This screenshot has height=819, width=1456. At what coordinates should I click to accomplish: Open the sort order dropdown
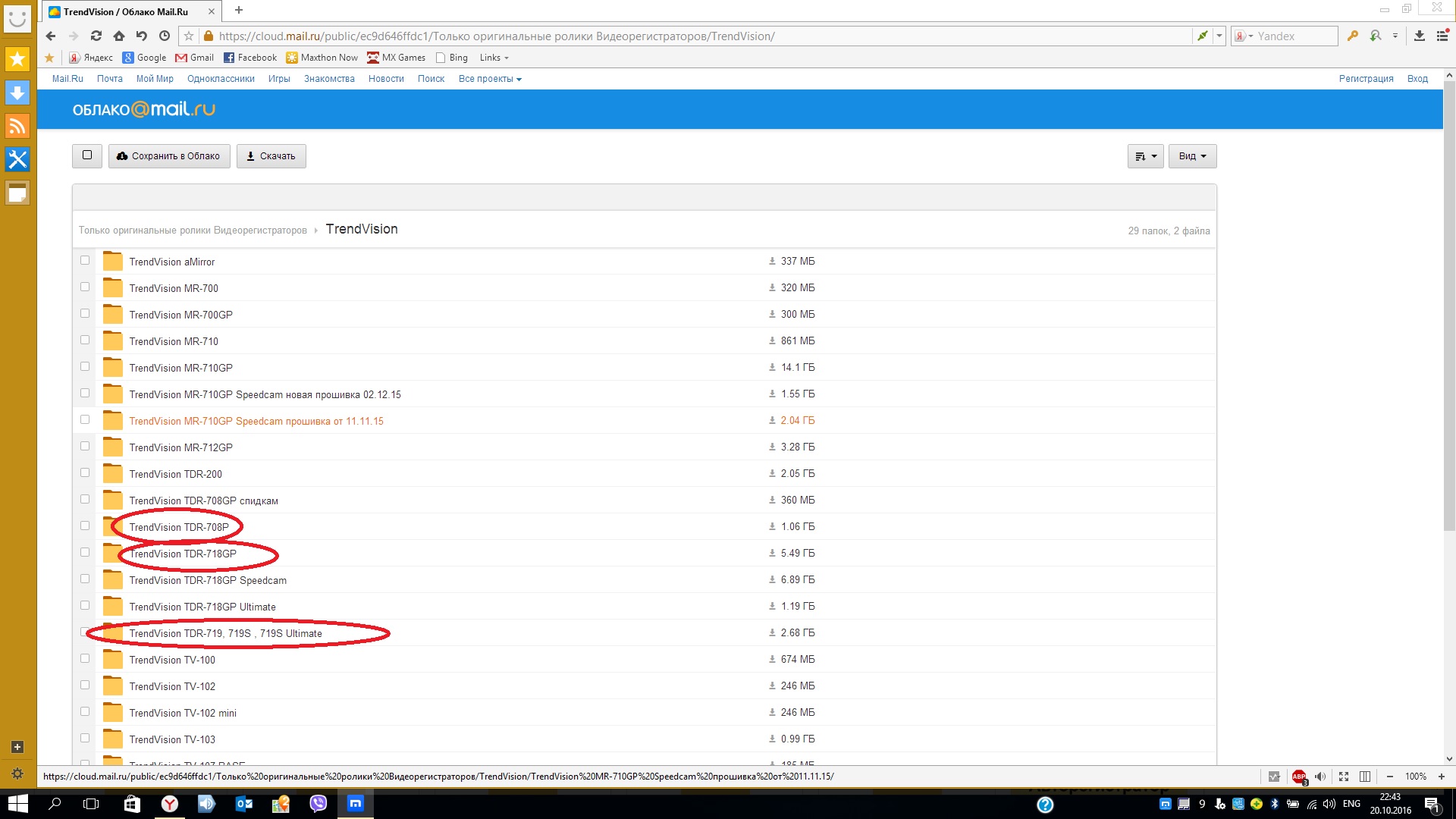point(1145,156)
